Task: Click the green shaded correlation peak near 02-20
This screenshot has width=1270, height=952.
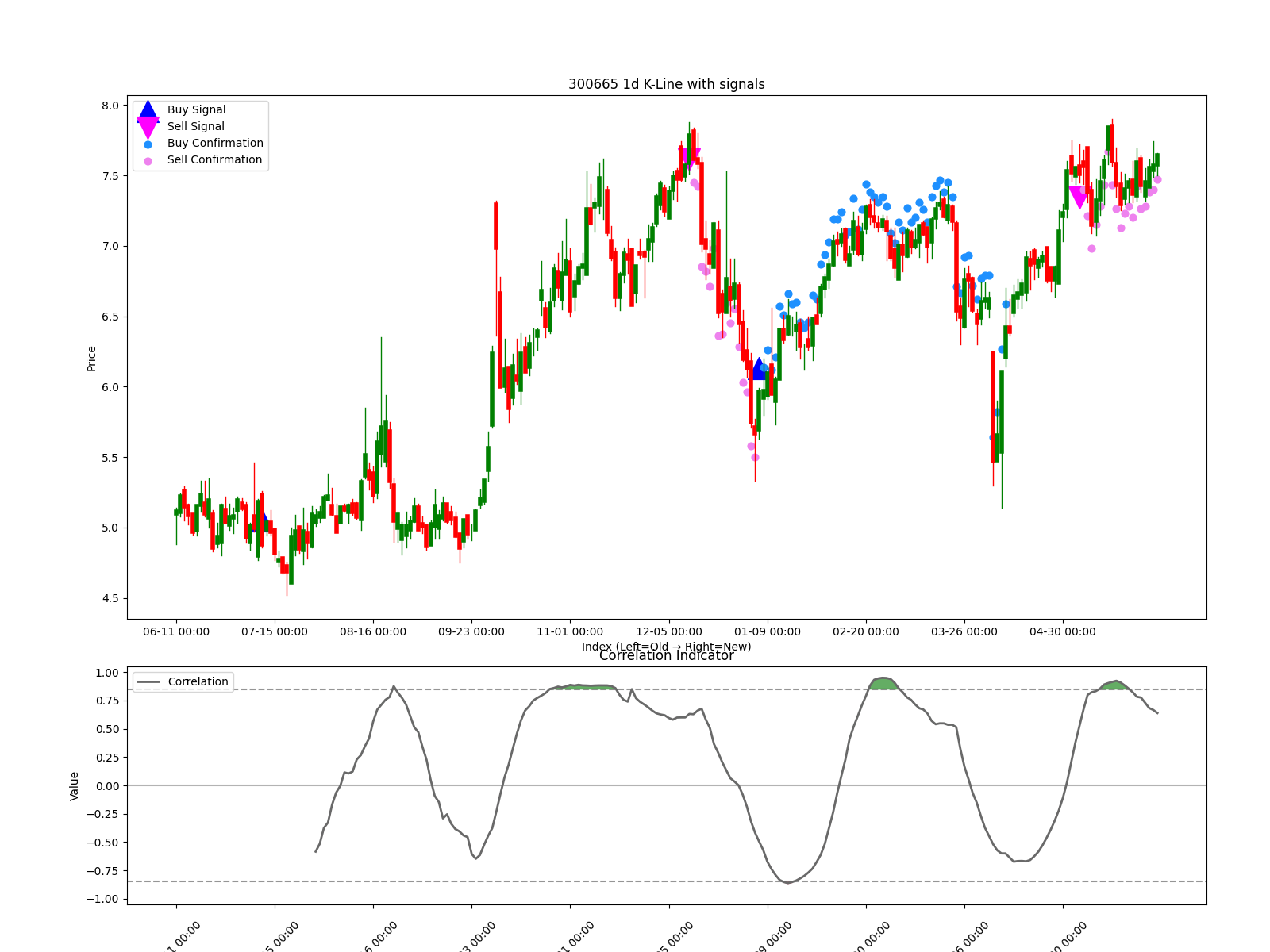Action: [x=883, y=683]
